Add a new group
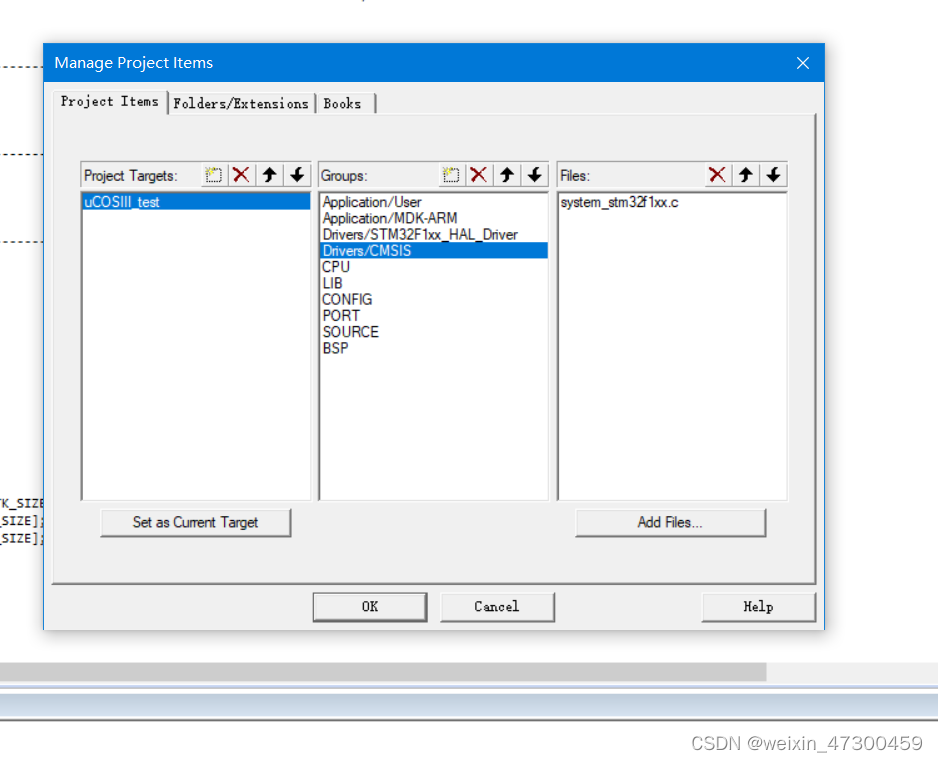938x762 pixels. click(x=450, y=175)
